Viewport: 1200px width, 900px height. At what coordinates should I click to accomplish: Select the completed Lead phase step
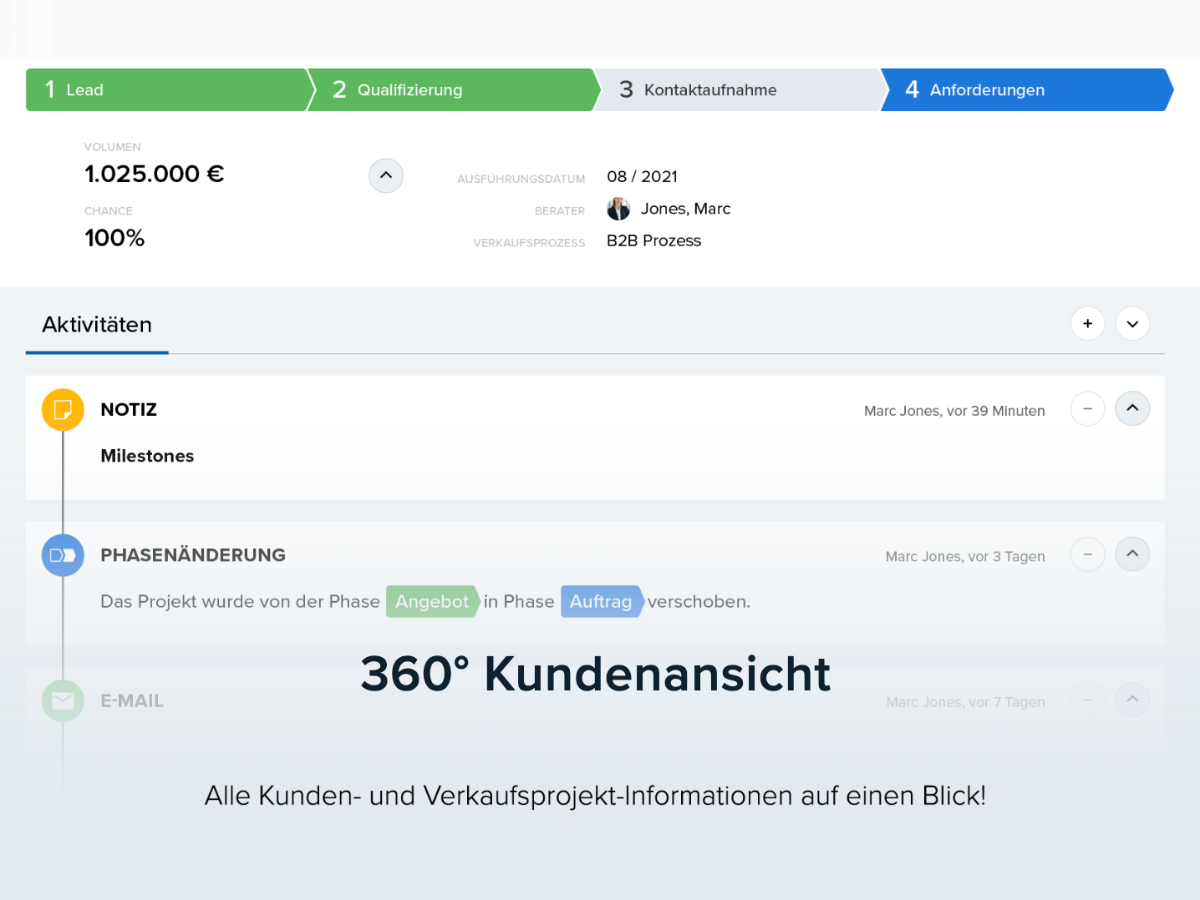click(160, 89)
